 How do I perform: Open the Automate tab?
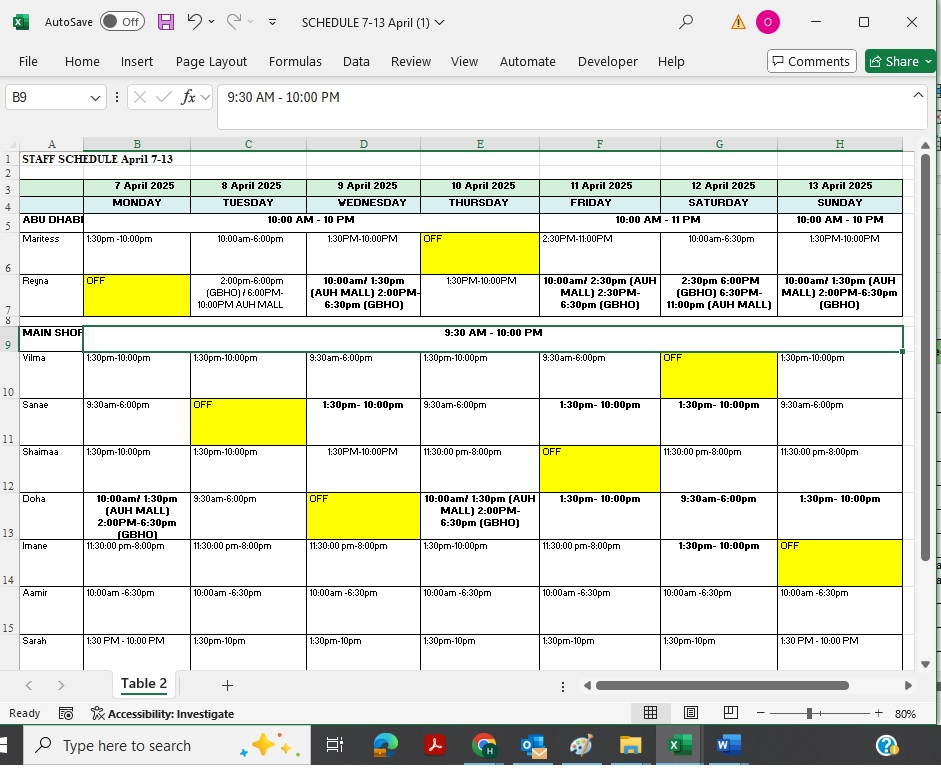pyautogui.click(x=528, y=61)
